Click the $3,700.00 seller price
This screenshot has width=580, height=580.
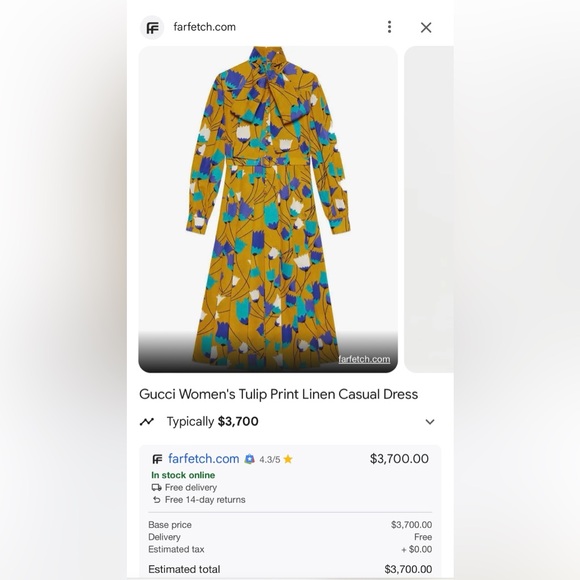[399, 459]
